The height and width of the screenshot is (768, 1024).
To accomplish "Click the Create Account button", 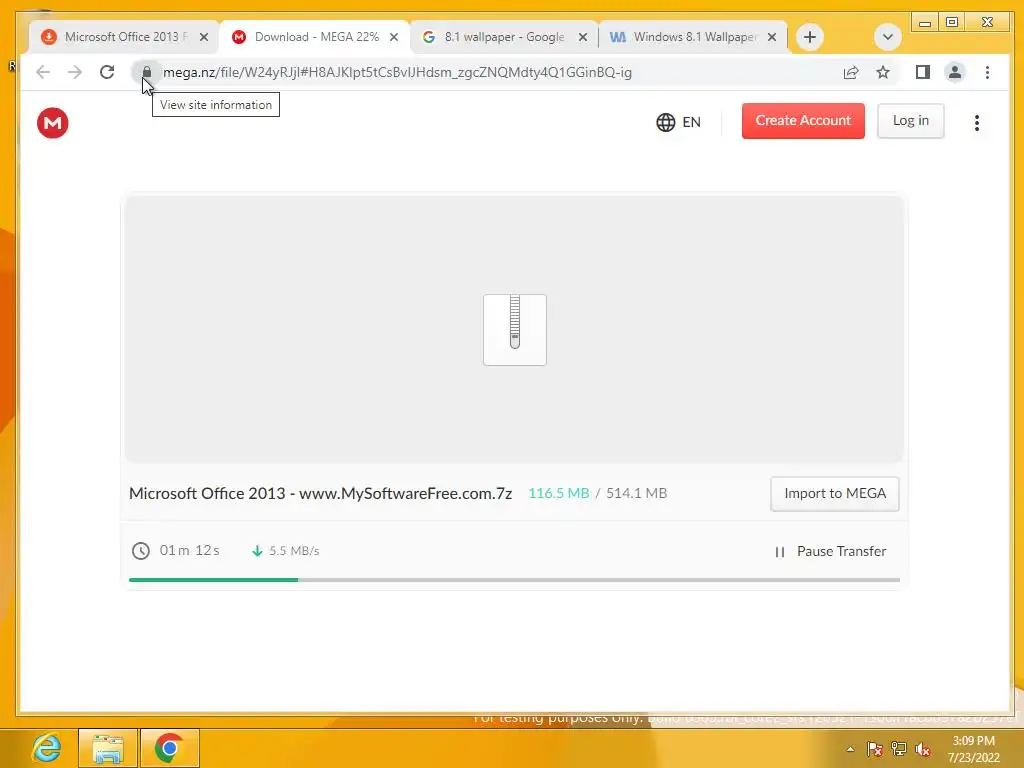I will [803, 121].
